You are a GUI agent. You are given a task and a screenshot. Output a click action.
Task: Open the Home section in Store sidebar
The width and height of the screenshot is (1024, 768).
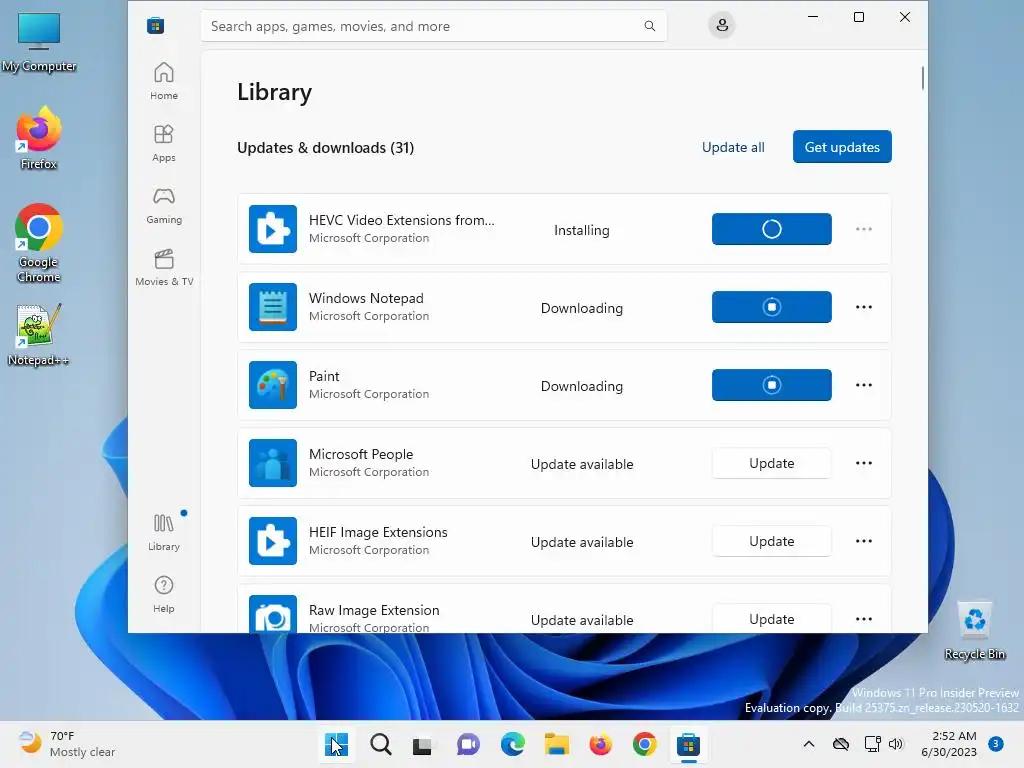(163, 81)
